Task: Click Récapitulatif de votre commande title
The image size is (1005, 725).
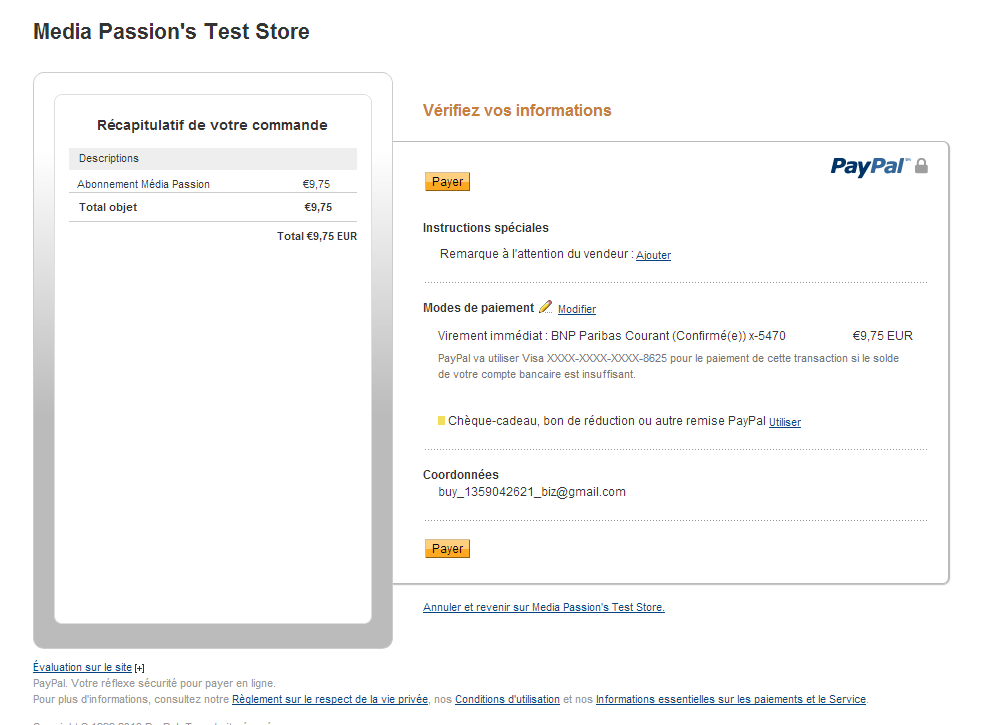Action: (x=212, y=125)
